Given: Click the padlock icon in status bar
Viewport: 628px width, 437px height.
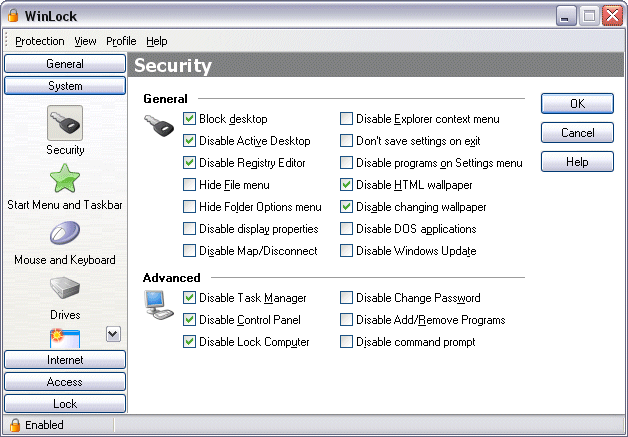Looking at the screenshot, I should coord(15,425).
